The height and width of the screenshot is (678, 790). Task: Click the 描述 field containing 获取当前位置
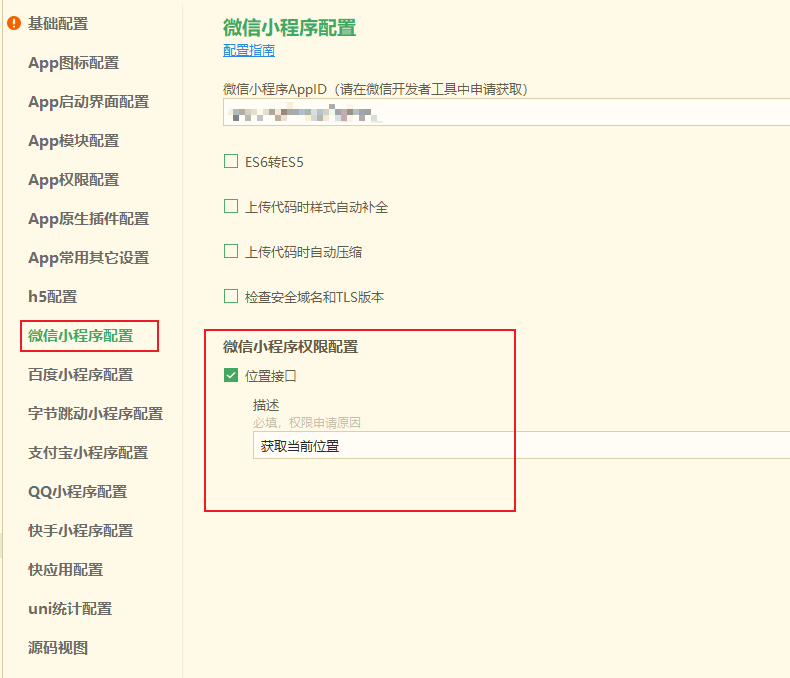pos(521,445)
